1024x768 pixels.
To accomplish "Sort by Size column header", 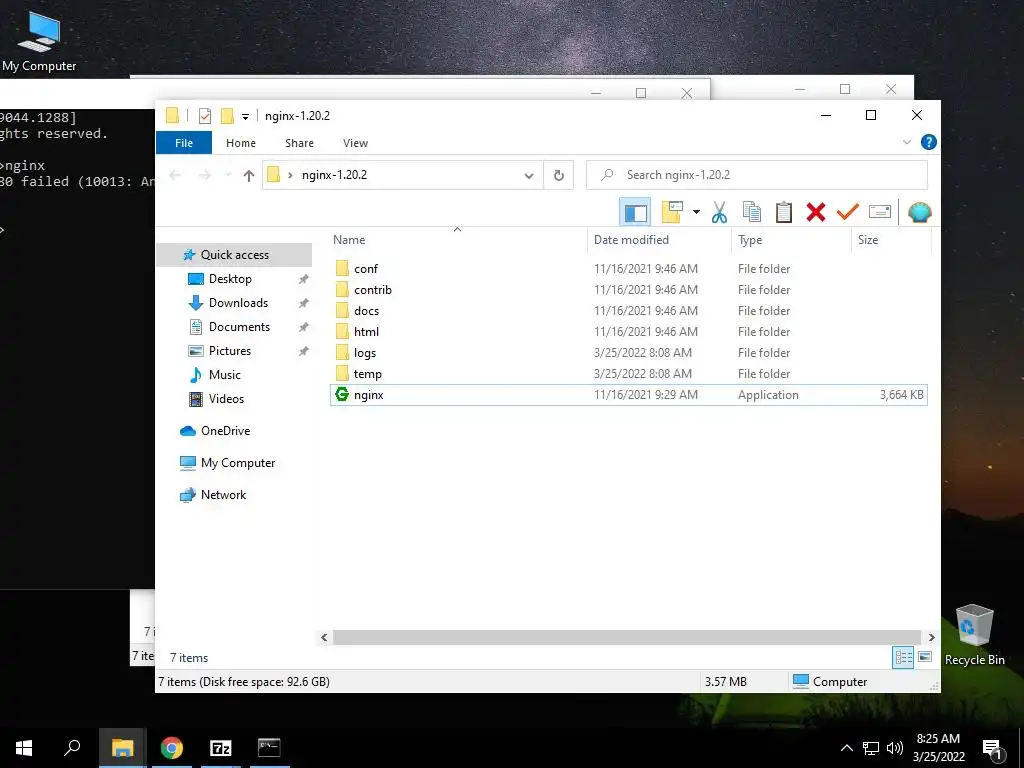I will (891, 240).
